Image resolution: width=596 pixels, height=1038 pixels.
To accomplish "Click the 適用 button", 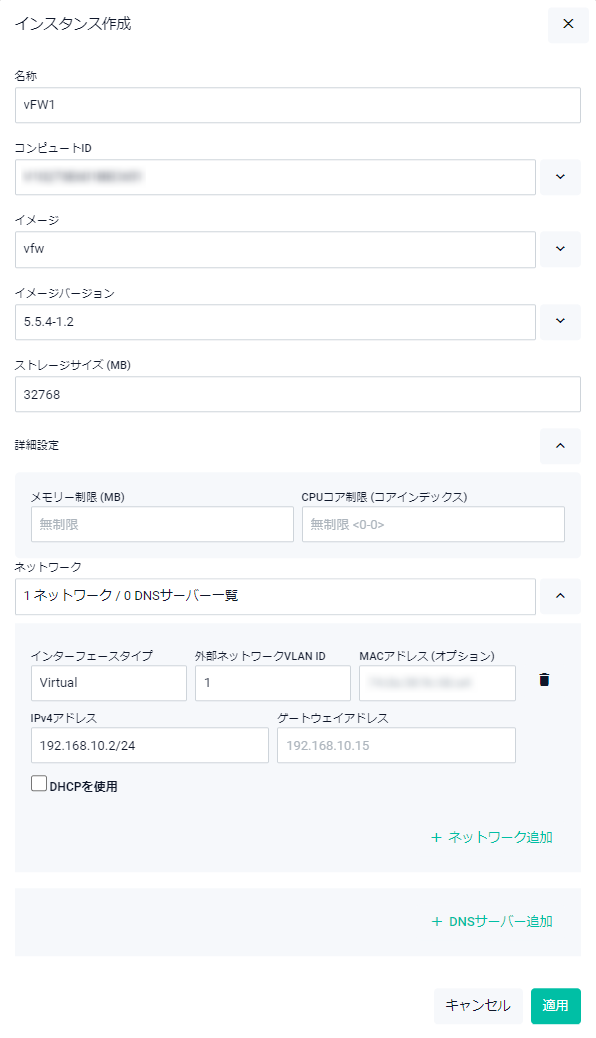I will [x=556, y=1006].
